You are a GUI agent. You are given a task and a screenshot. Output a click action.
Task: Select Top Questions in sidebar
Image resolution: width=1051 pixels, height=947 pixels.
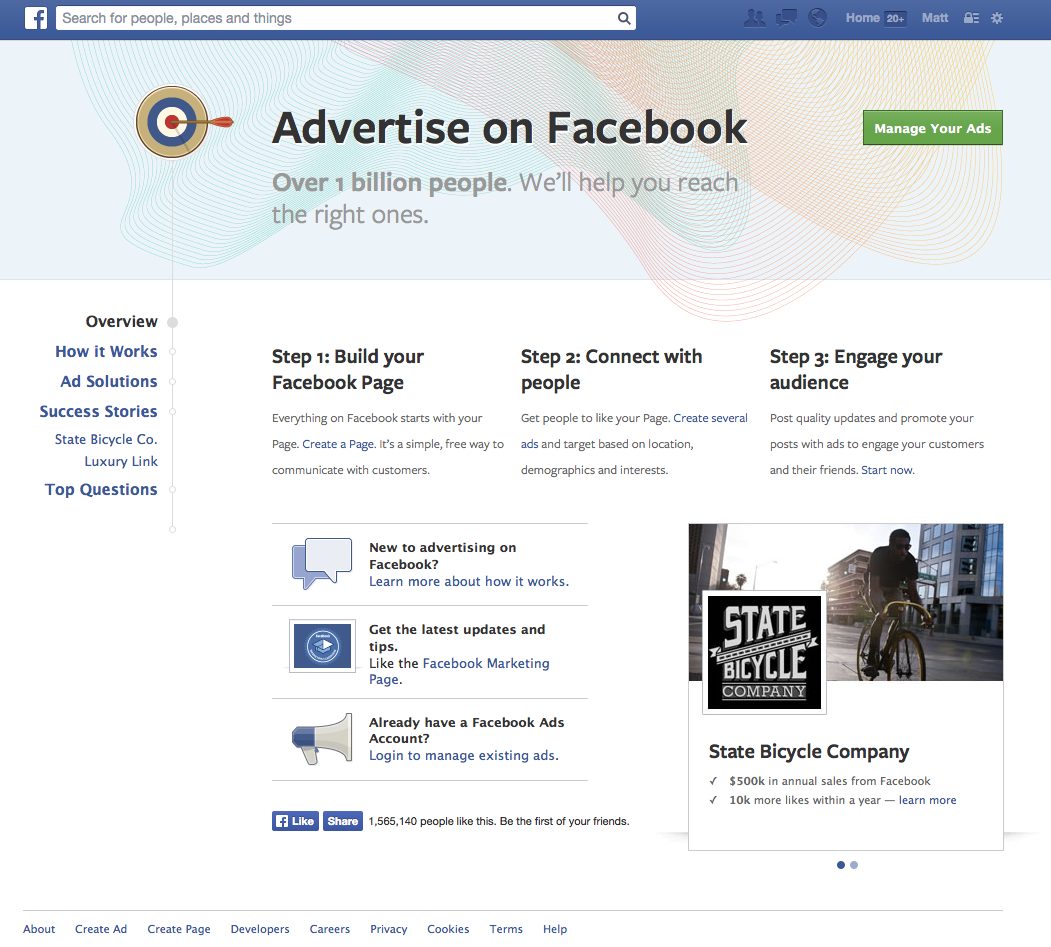(101, 490)
